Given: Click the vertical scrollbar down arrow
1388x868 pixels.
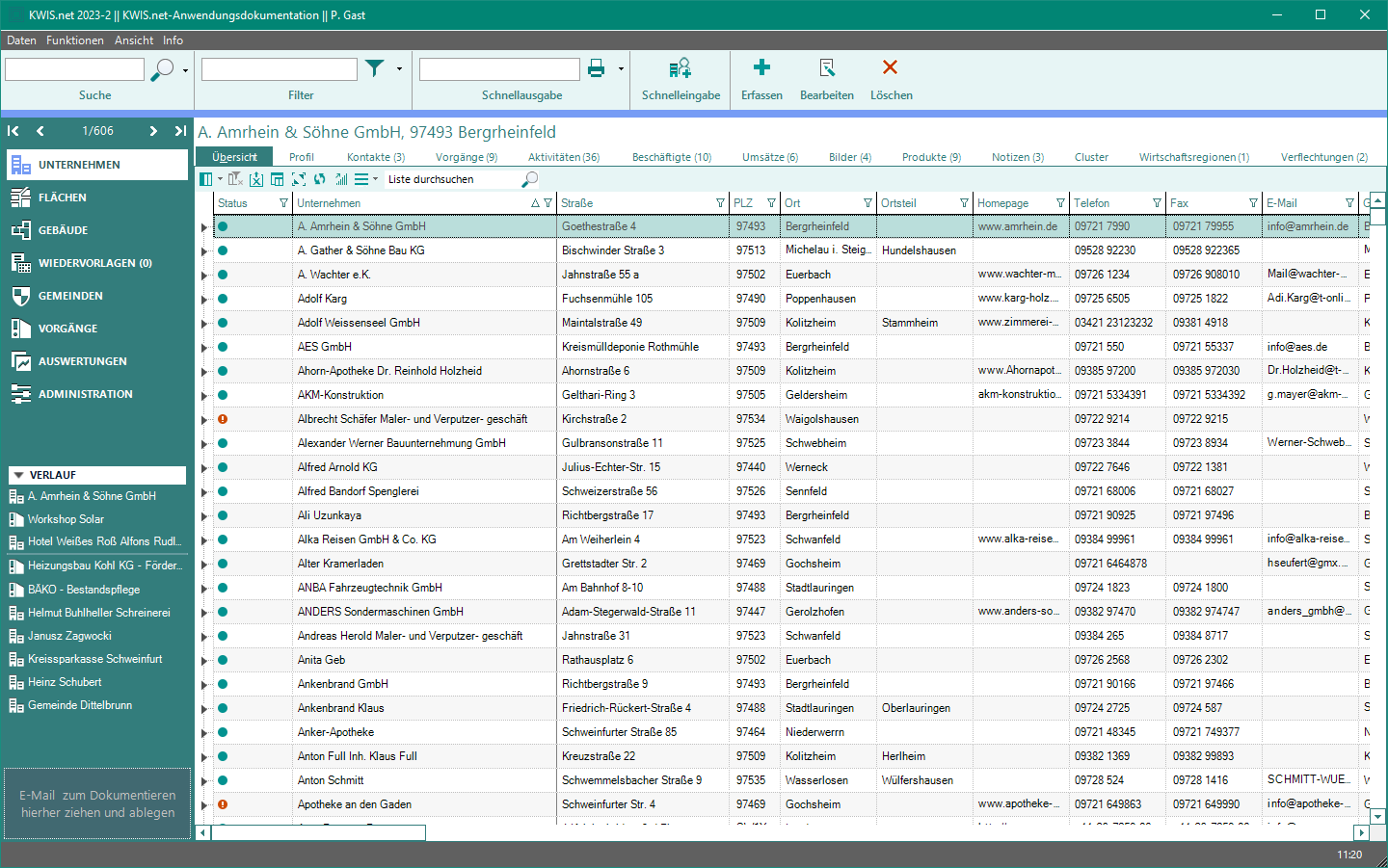Looking at the screenshot, I should tap(1377, 816).
